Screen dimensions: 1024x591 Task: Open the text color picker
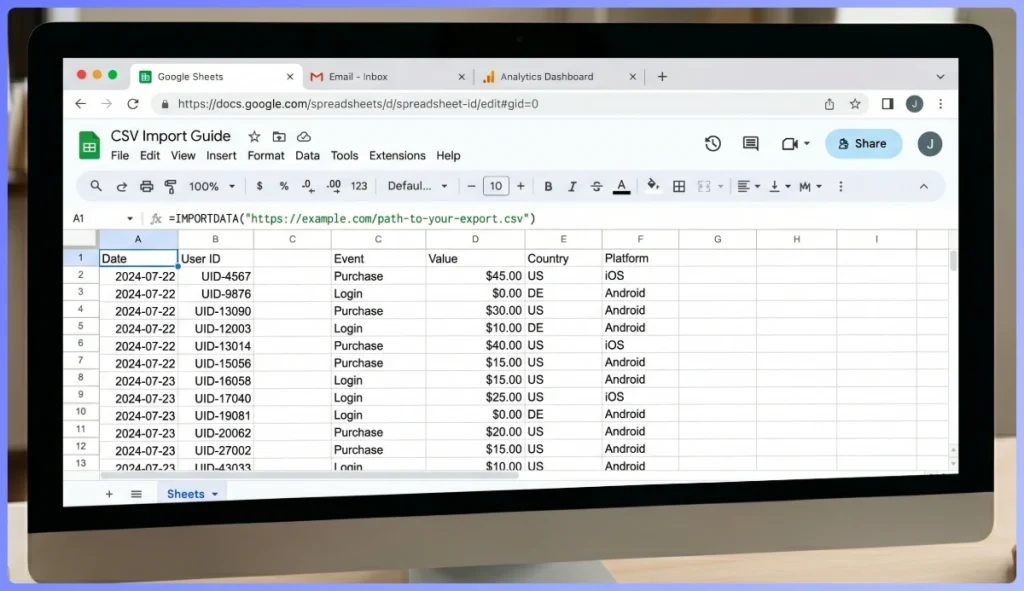pos(621,186)
